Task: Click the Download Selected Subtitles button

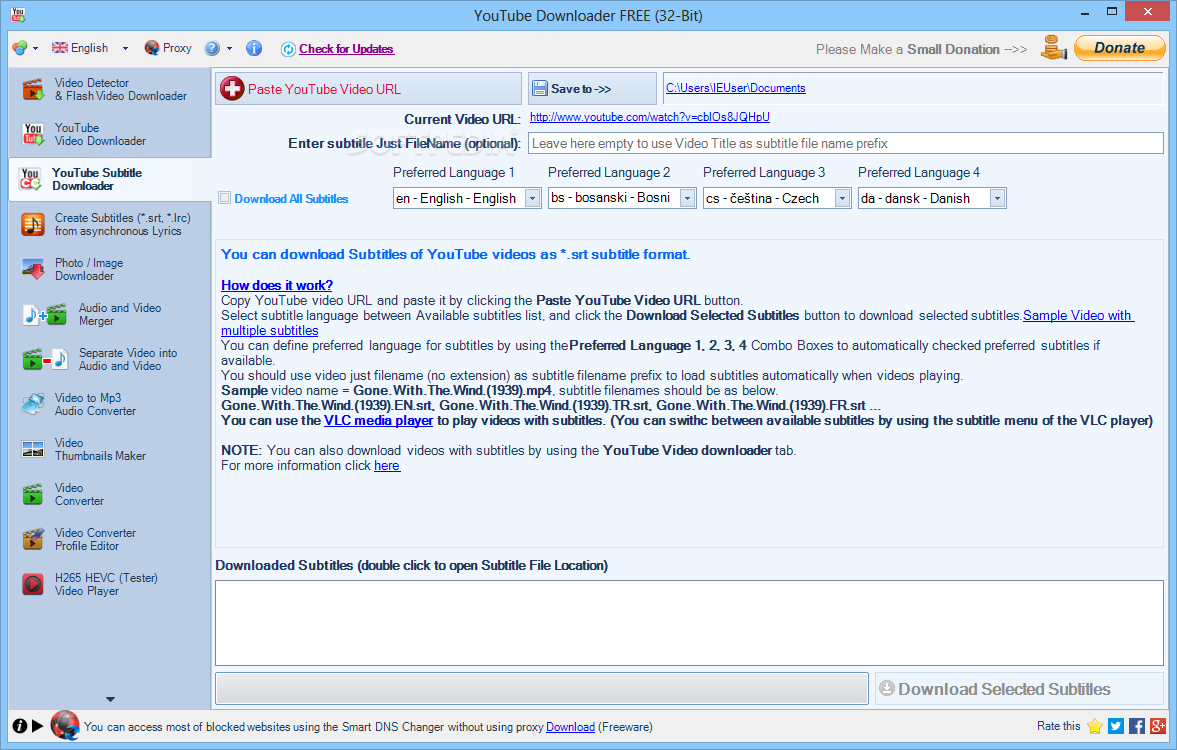Action: click(x=1019, y=688)
